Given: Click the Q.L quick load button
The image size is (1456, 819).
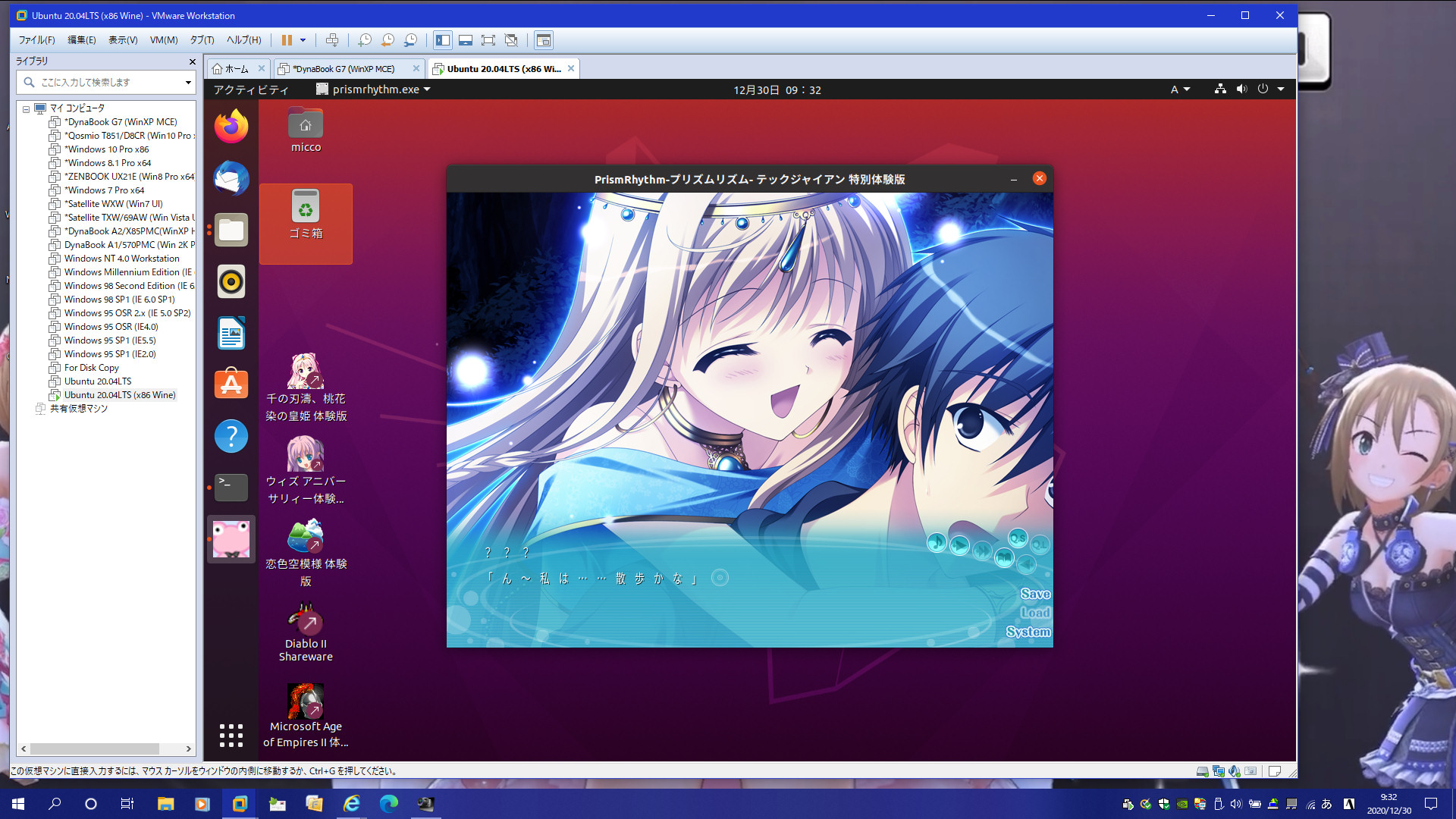Looking at the screenshot, I should tap(1040, 544).
